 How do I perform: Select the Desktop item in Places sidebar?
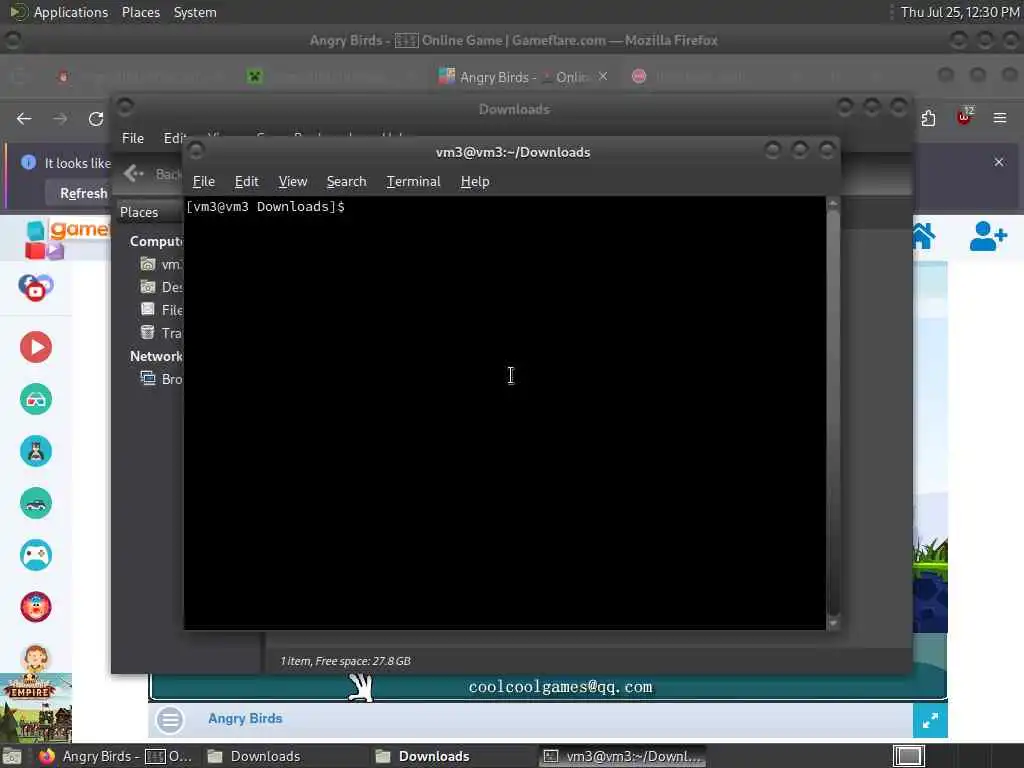(161, 287)
